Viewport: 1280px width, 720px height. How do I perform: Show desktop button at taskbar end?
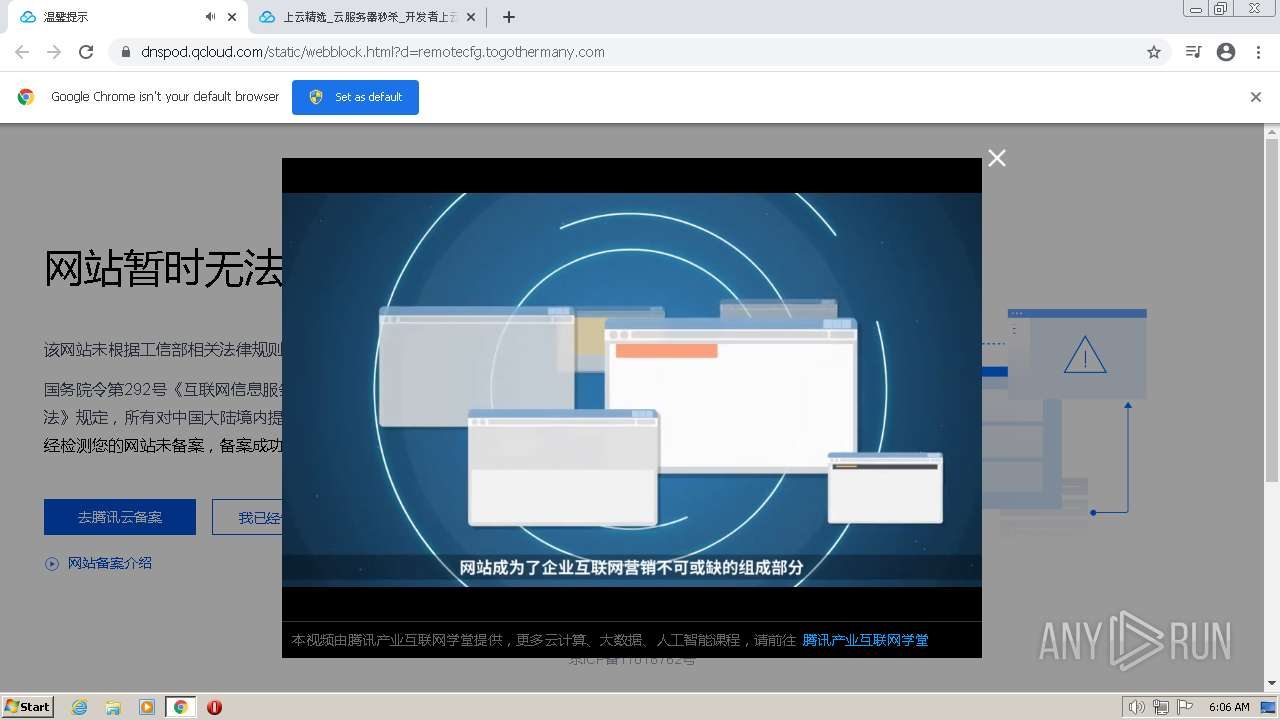point(1270,707)
